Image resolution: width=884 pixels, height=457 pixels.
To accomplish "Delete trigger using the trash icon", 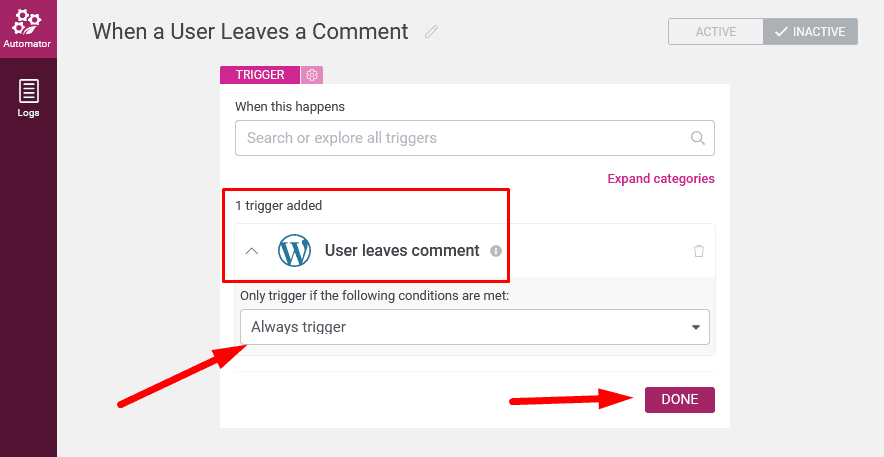I will 699,251.
